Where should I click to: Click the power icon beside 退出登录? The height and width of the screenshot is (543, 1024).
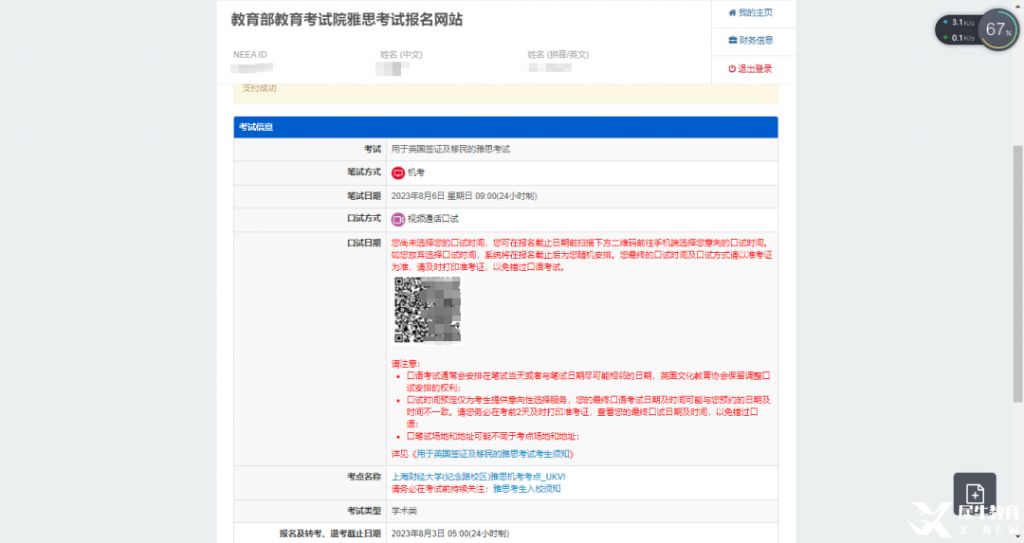(x=732, y=69)
